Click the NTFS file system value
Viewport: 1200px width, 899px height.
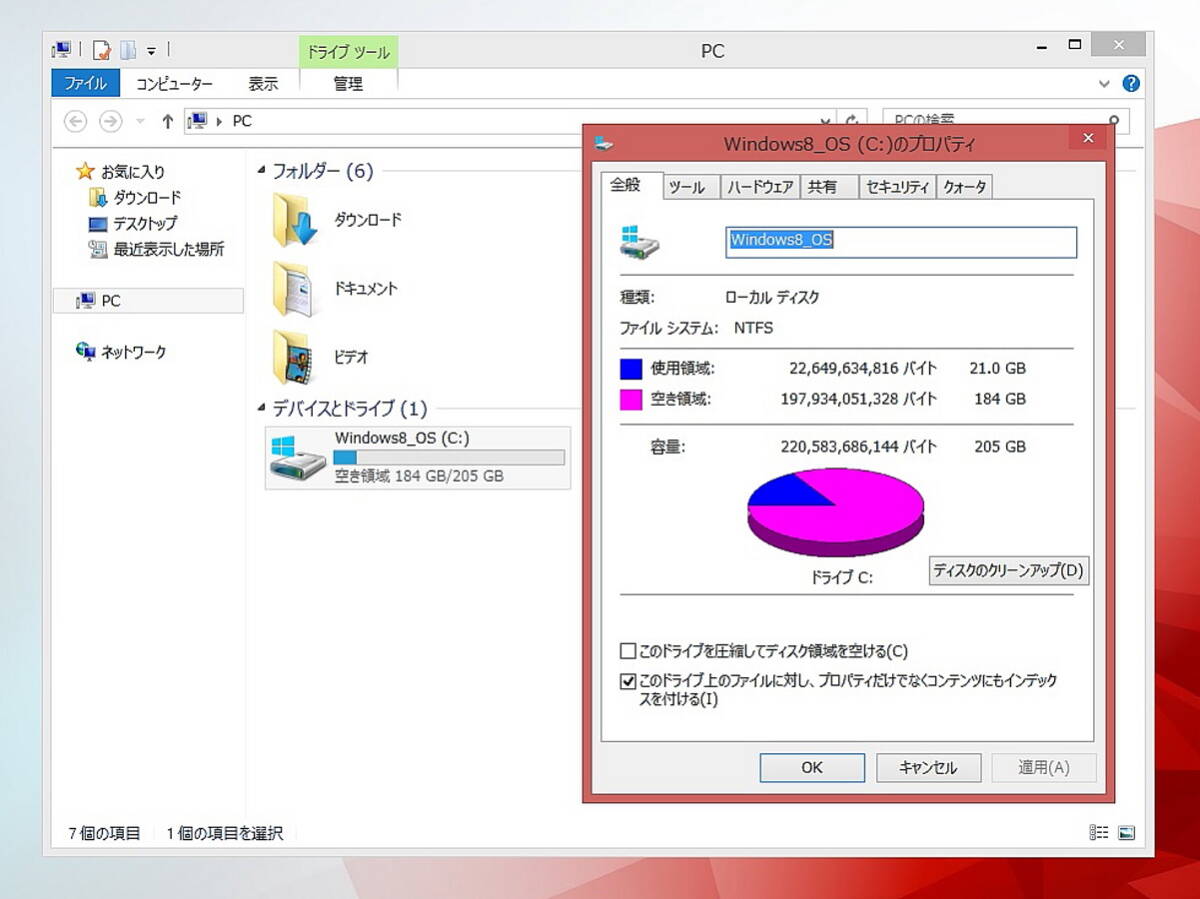click(x=753, y=328)
